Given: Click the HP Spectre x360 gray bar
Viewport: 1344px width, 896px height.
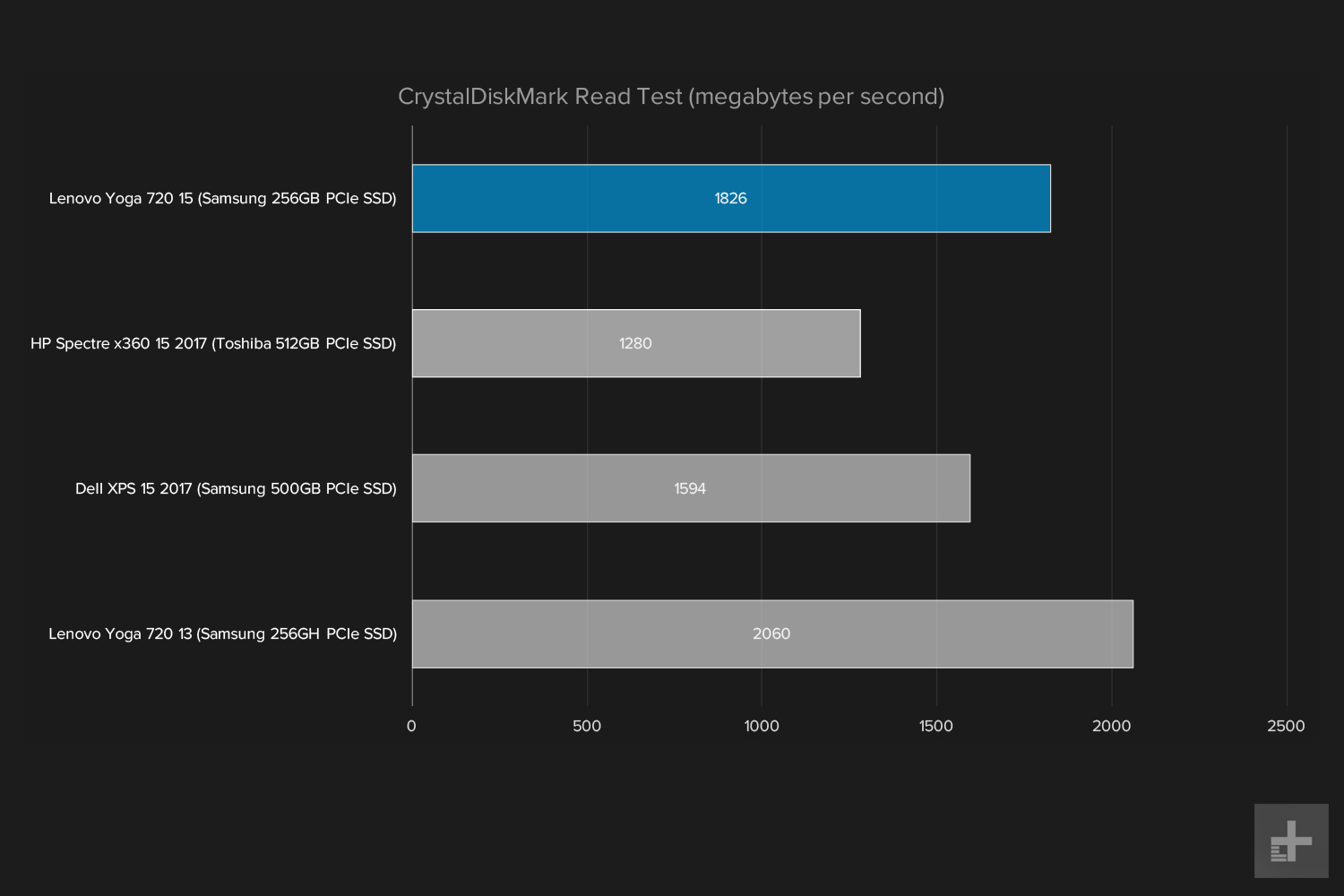Looking at the screenshot, I should (636, 343).
